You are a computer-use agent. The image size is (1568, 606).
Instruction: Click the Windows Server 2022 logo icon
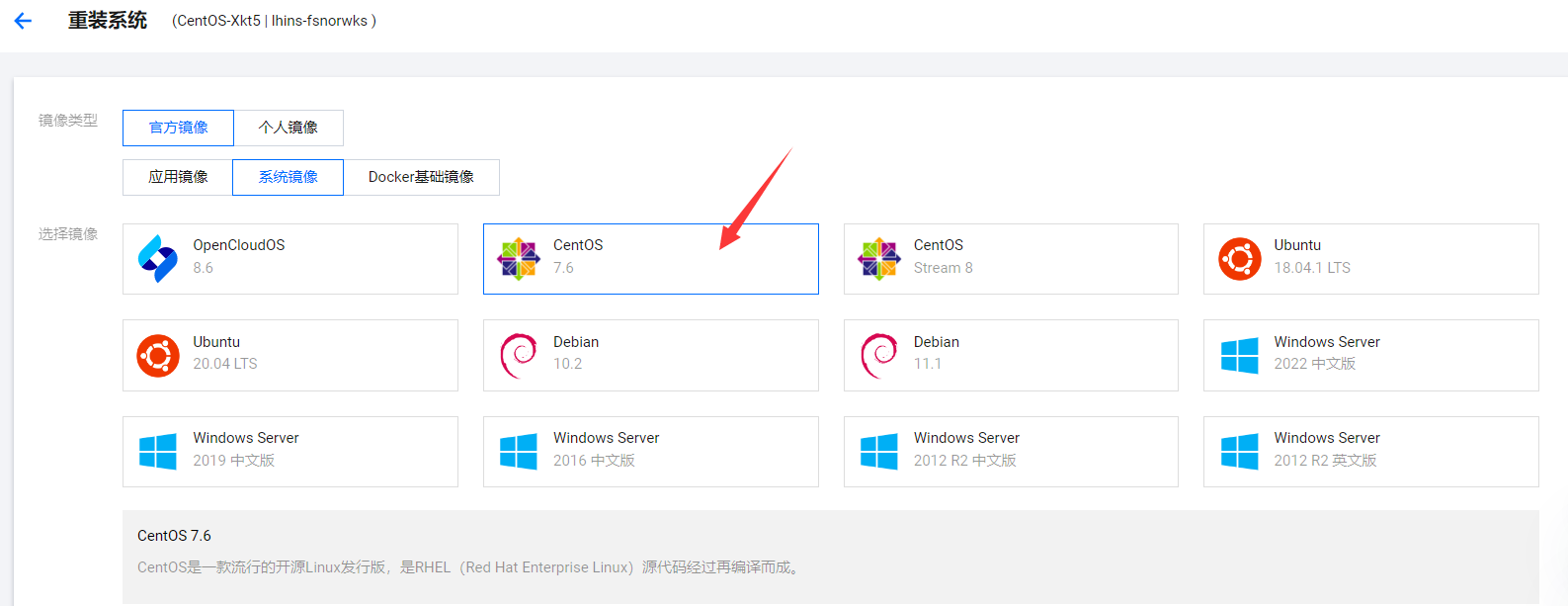[x=1240, y=356]
